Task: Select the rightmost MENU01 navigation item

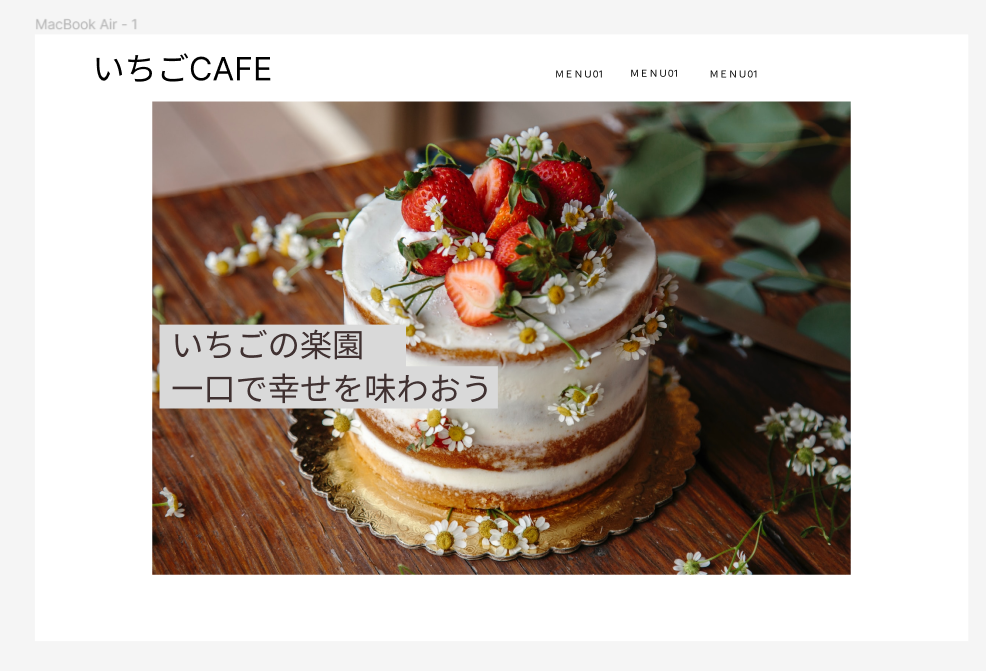Action: 734,74
